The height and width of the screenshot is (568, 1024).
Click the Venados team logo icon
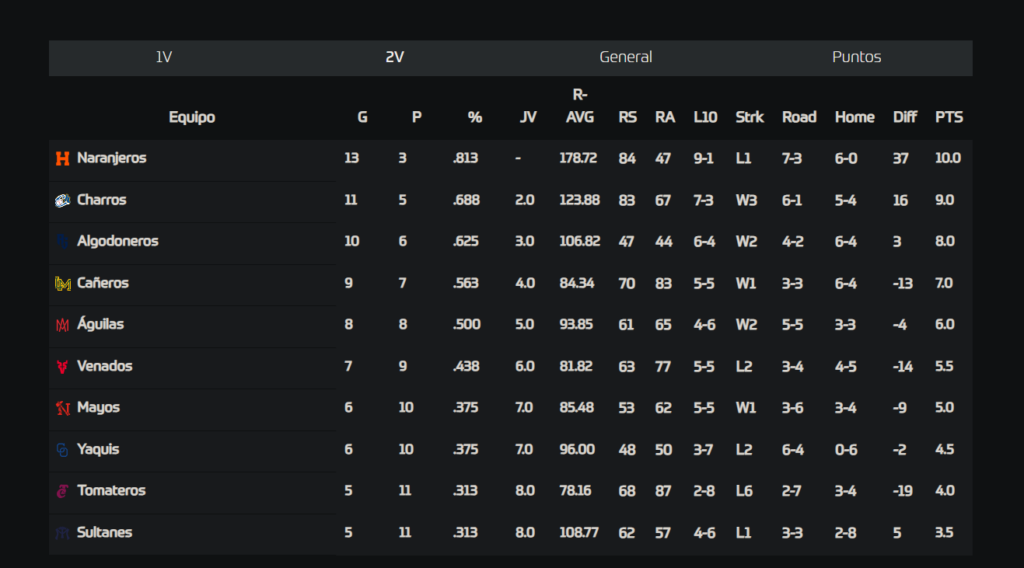click(63, 366)
